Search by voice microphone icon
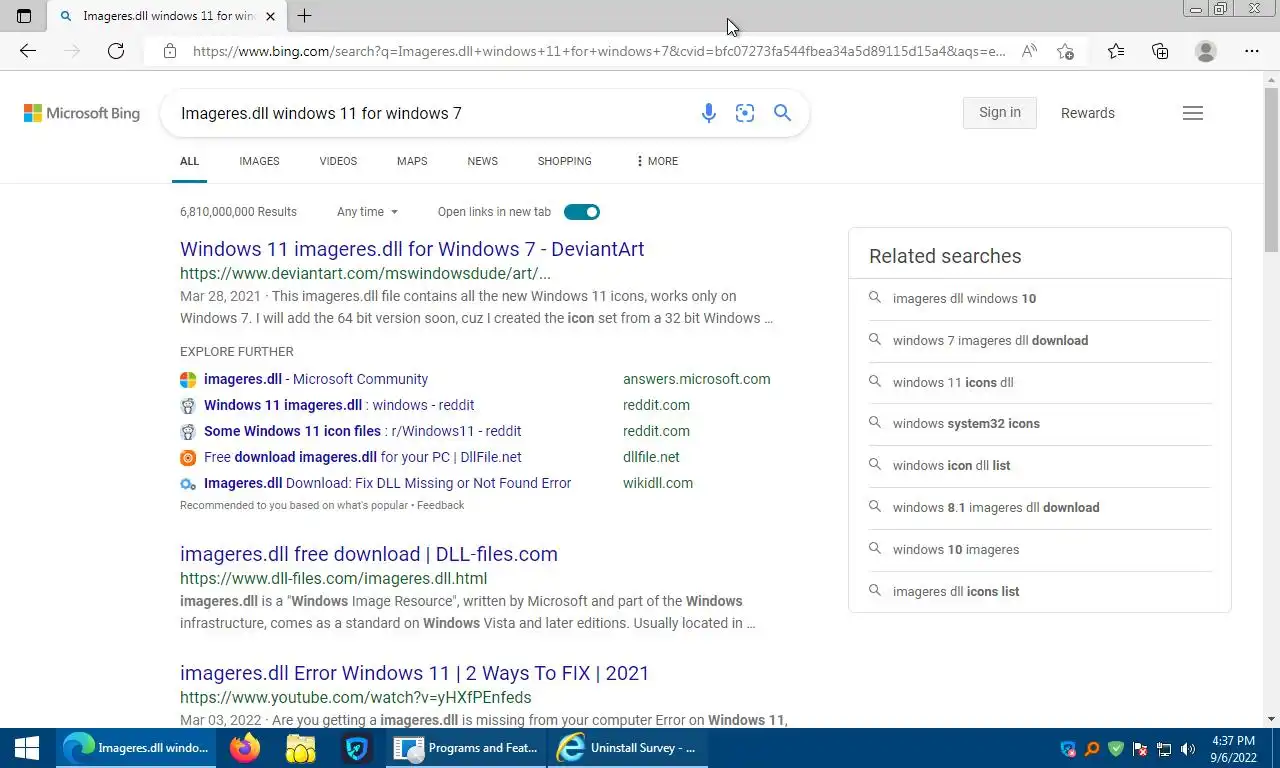The height and width of the screenshot is (768, 1280). click(x=708, y=113)
